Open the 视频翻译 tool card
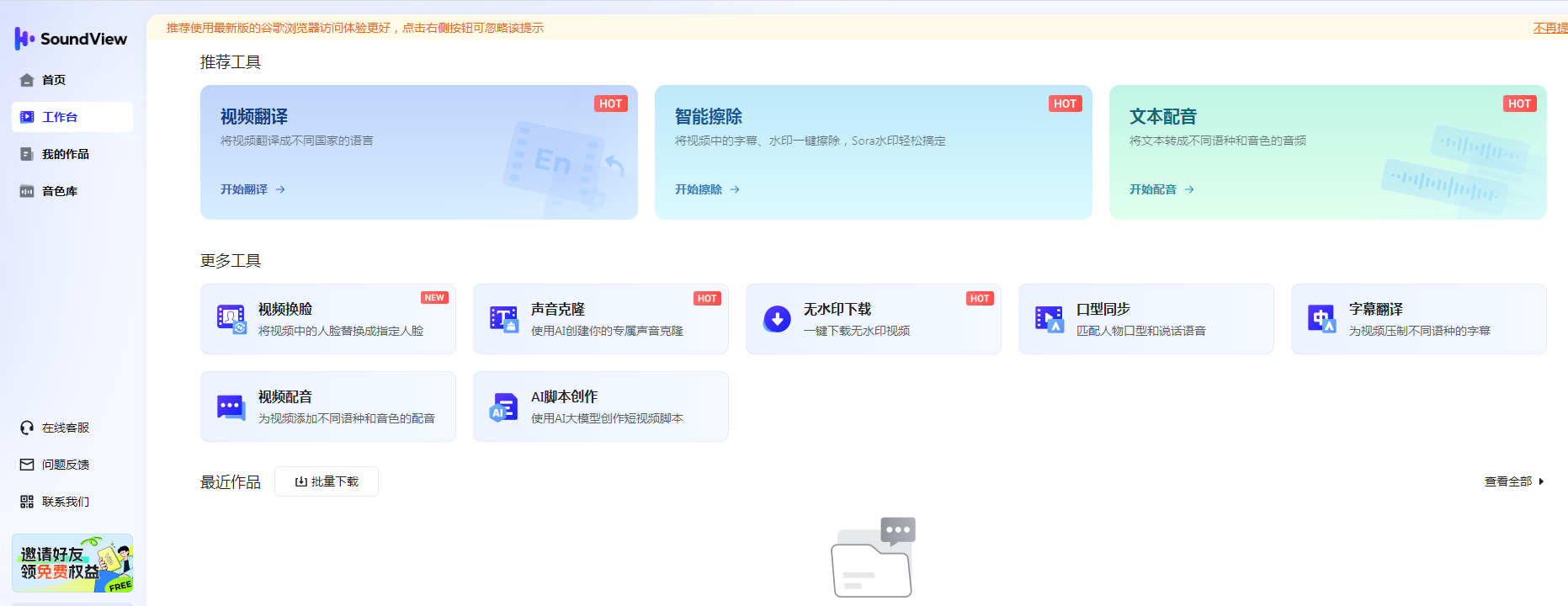This screenshot has width=1568, height=606. coord(419,152)
